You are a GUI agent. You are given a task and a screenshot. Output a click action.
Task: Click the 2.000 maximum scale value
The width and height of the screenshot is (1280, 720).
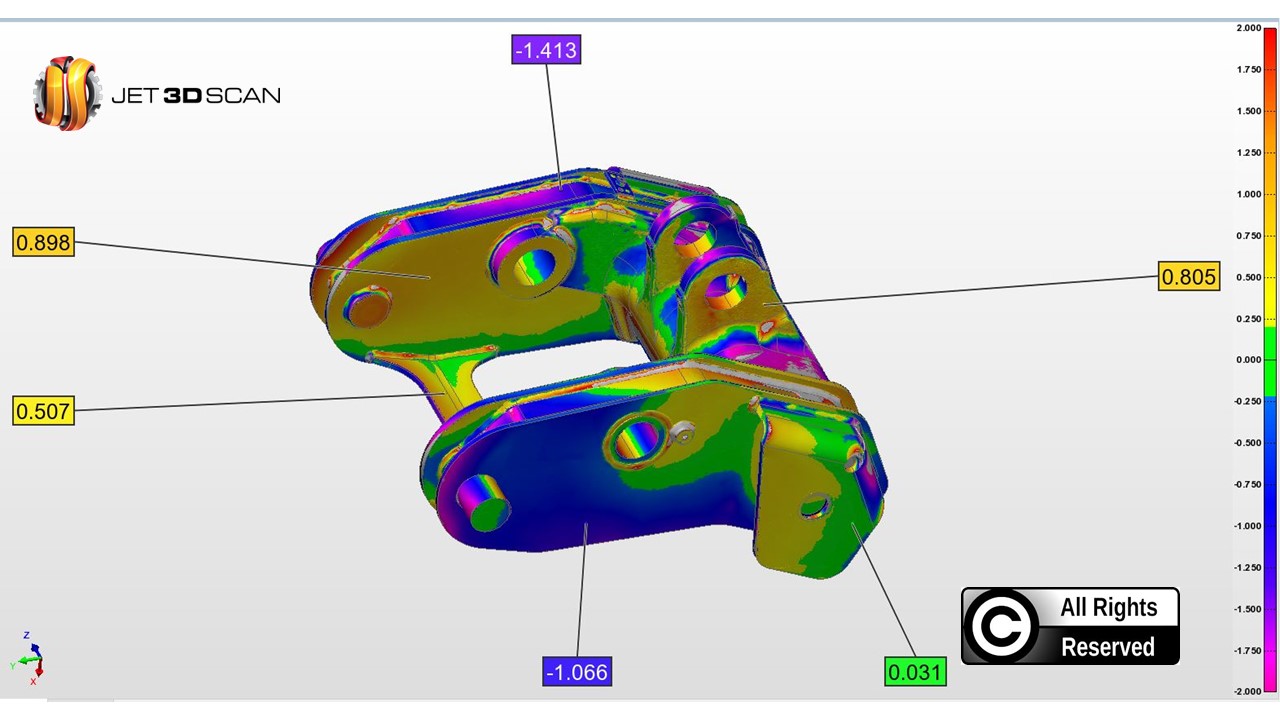1248,28
